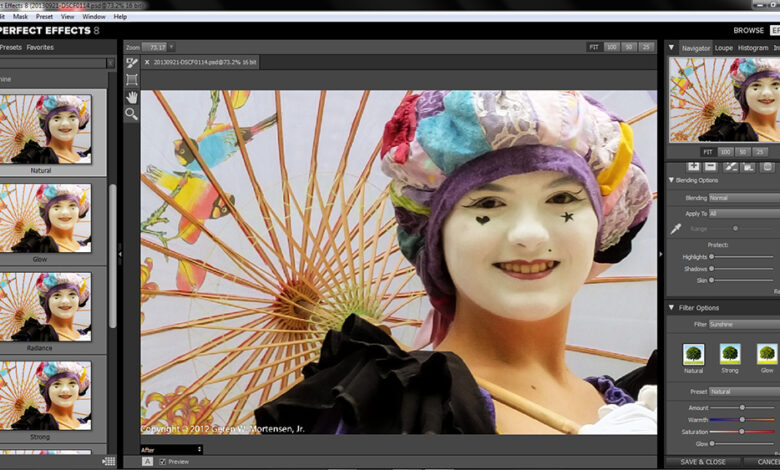Image resolution: width=780 pixels, height=470 pixels.
Task: Open the Zoom percentage dropdown arrow
Action: tap(171, 47)
